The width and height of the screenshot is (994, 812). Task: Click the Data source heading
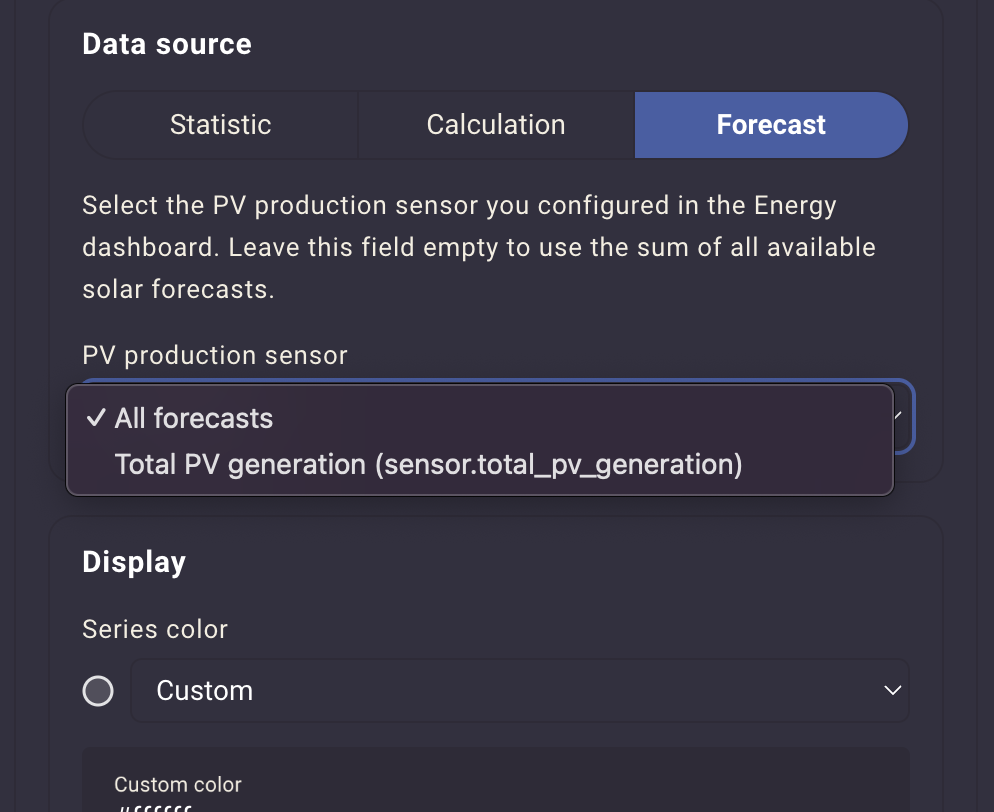167,44
